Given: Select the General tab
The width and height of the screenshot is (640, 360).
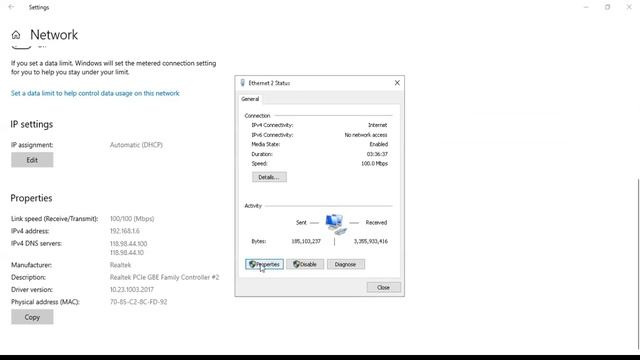Looking at the screenshot, I should point(250,99).
